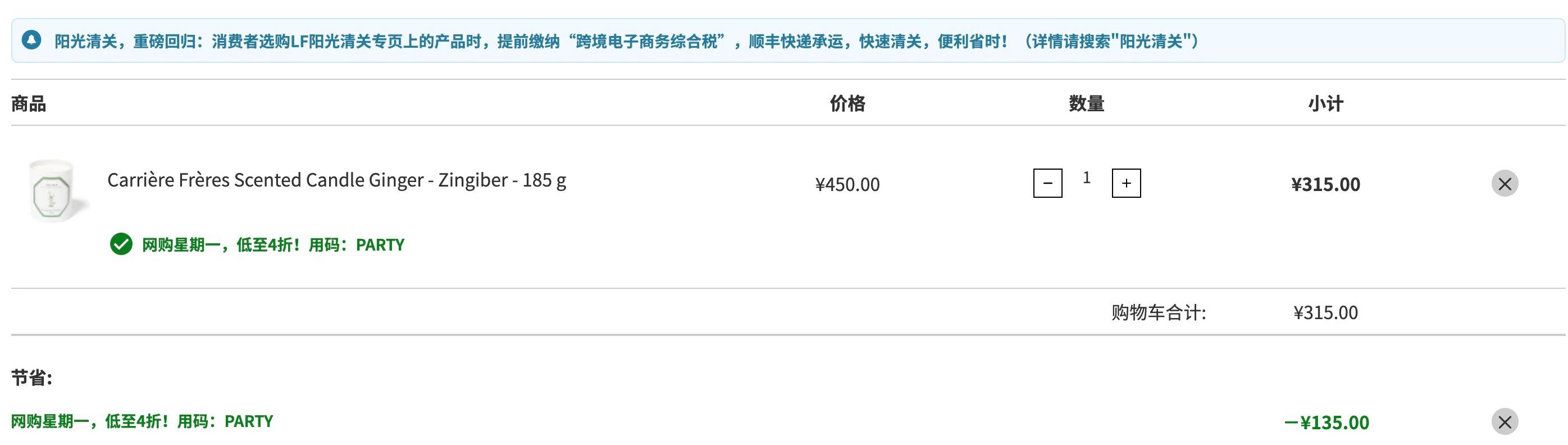Click the ¥450.00 unit price
The height and width of the screenshot is (445, 1568).
(x=847, y=184)
